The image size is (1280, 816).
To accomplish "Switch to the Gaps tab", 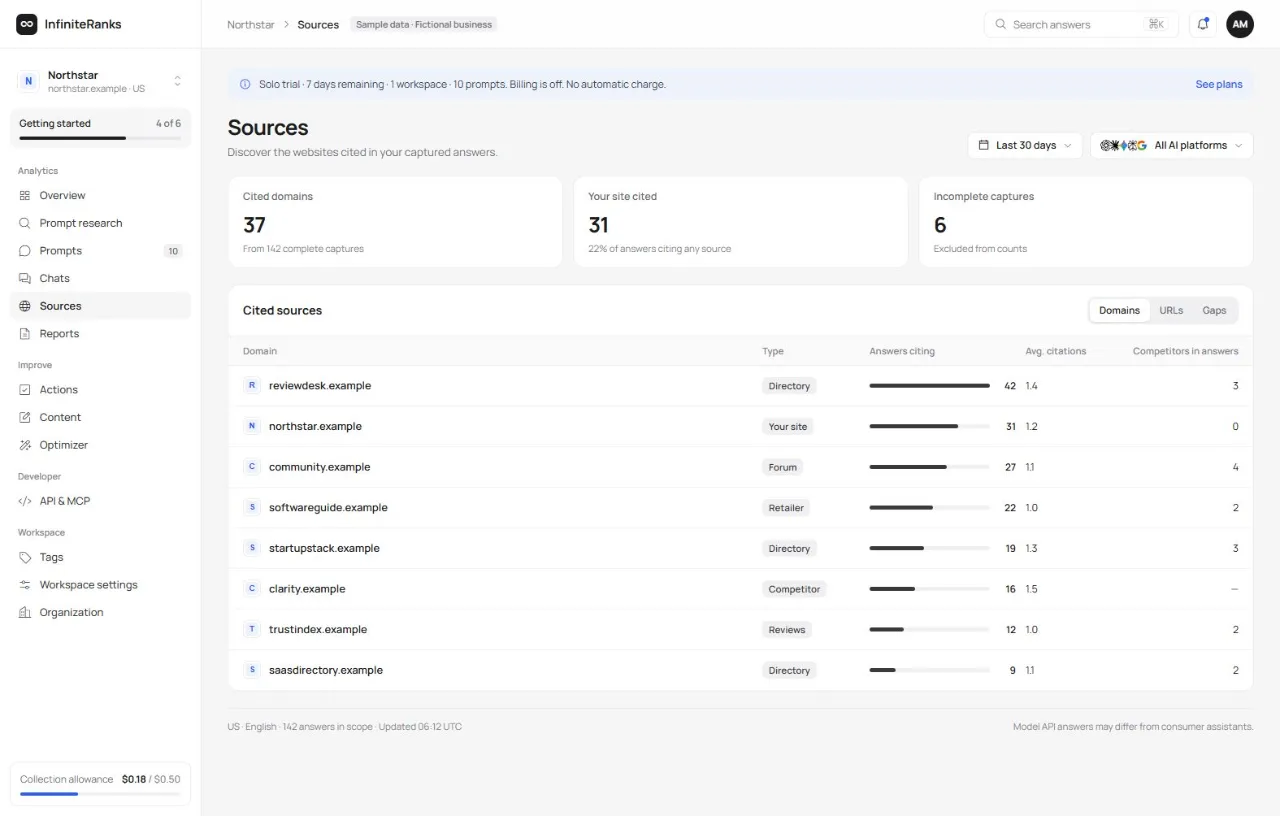I will click(1214, 310).
